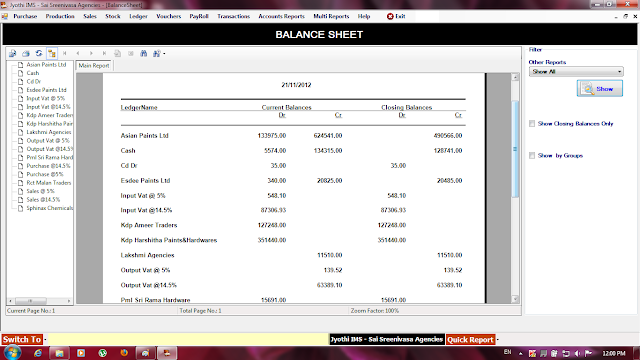Screen dimensions: 640x360
Task: Click the Print Report toolbar icon
Action: (26, 53)
